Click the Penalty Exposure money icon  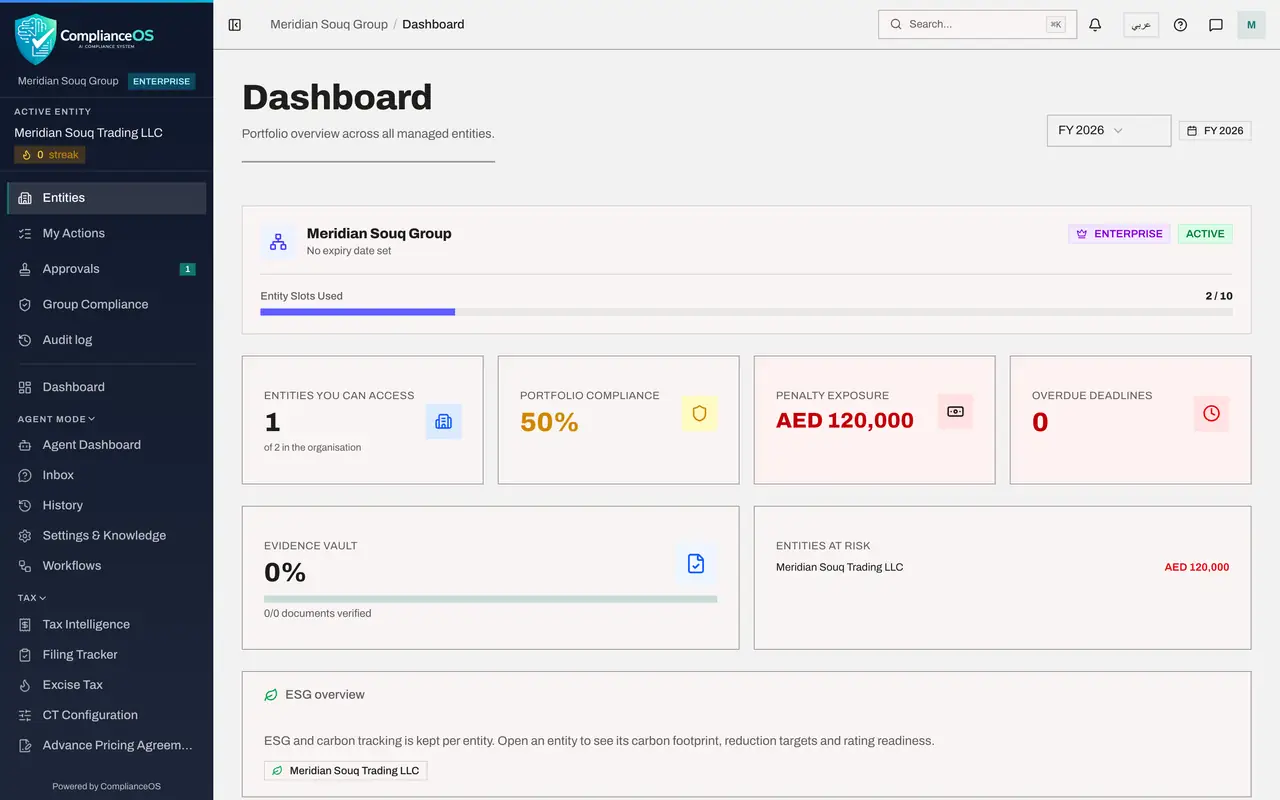point(955,412)
